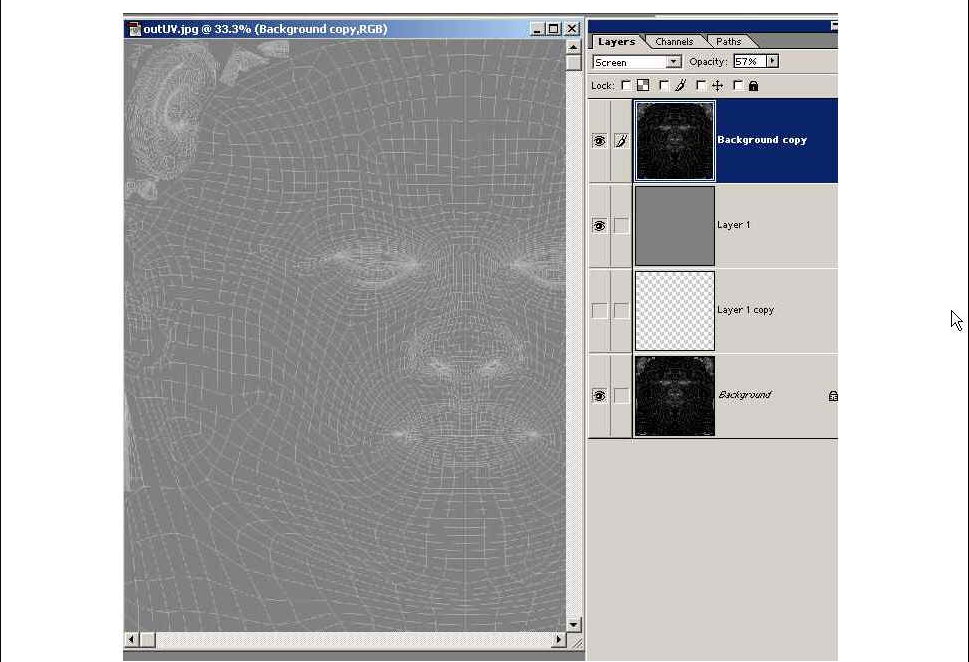The width and height of the screenshot is (969, 662).
Task: Click the horizontal scrollbar thumb
Action: pos(148,640)
